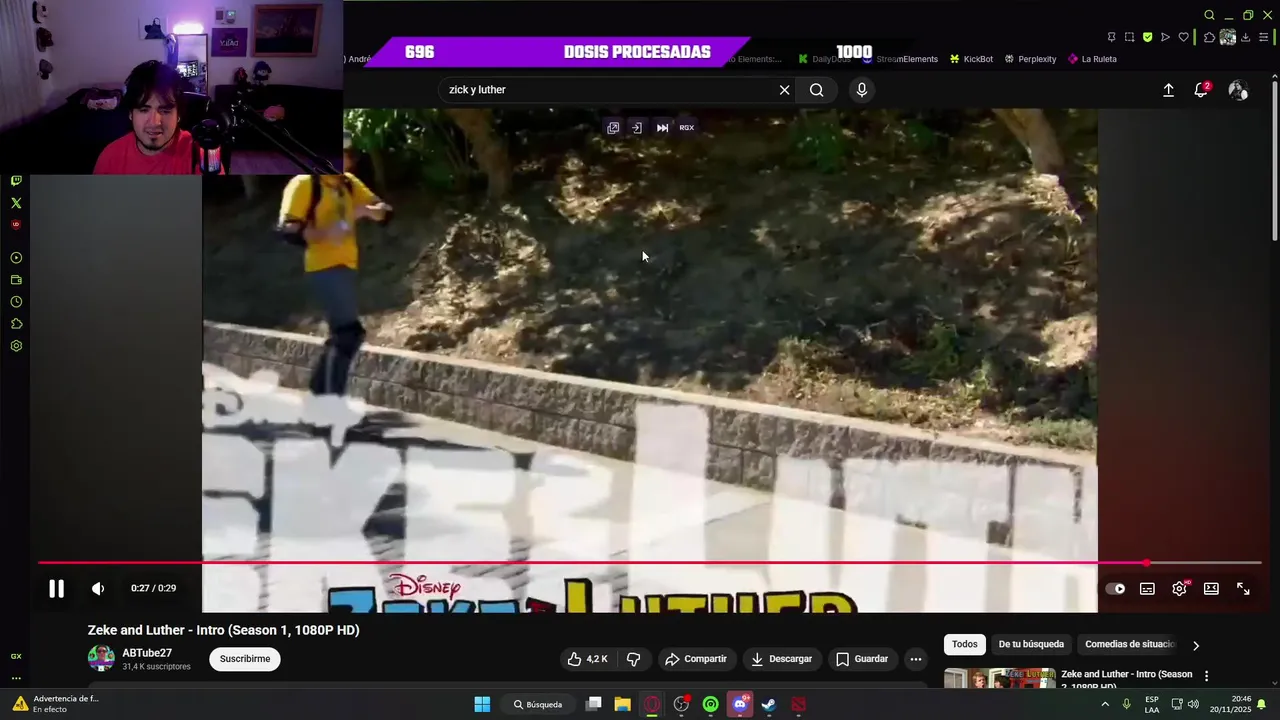Take snapshot with toolbar capture icon

click(1130, 37)
